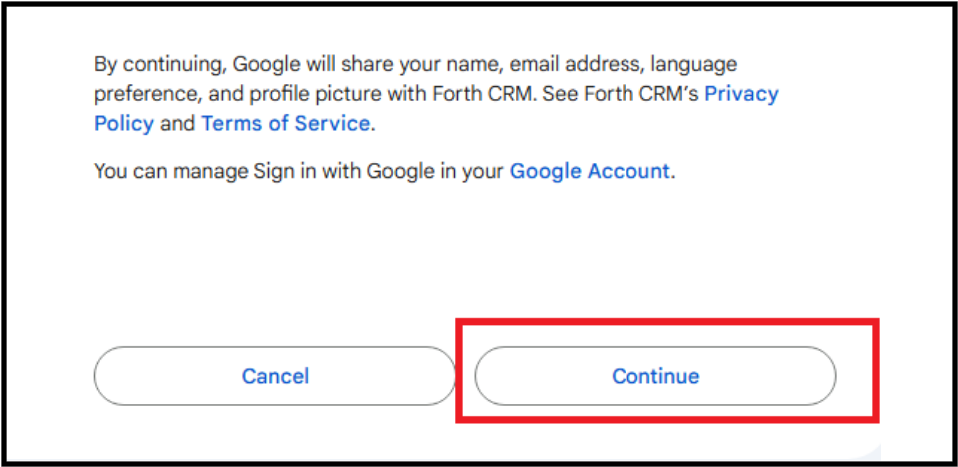
Task: Click the Continue button
Action: [655, 376]
